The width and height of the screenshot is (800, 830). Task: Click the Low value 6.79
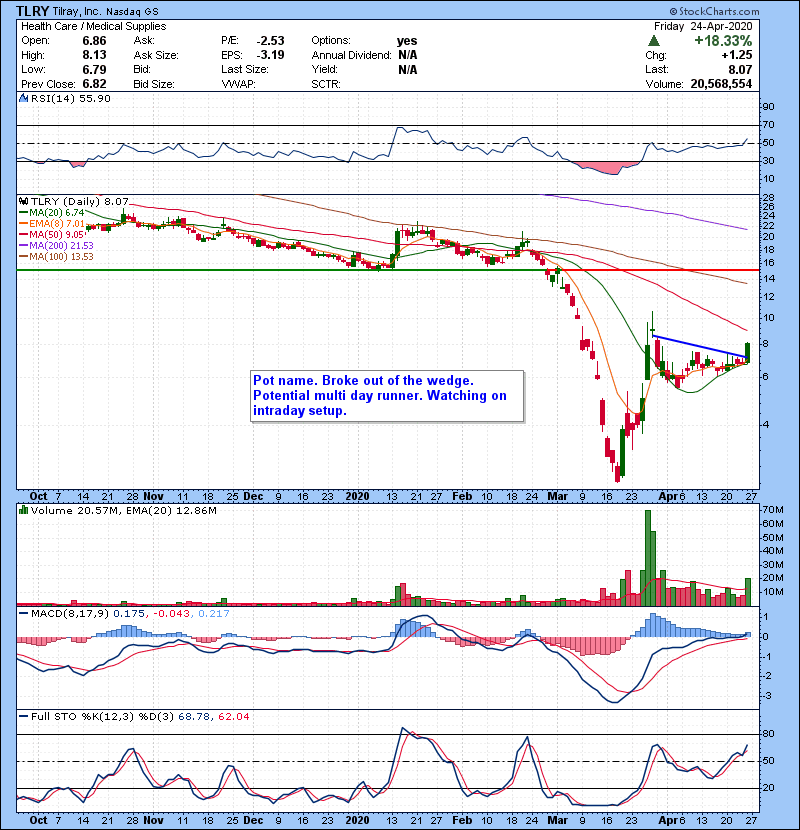94,69
